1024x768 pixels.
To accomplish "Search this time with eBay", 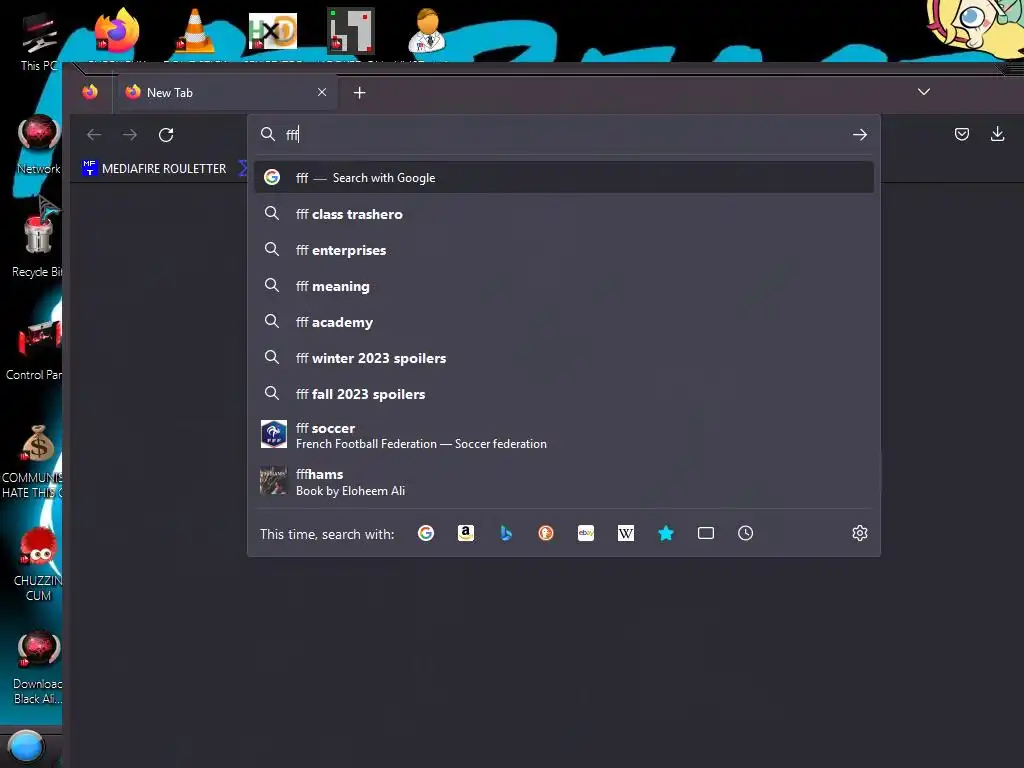I will [586, 534].
